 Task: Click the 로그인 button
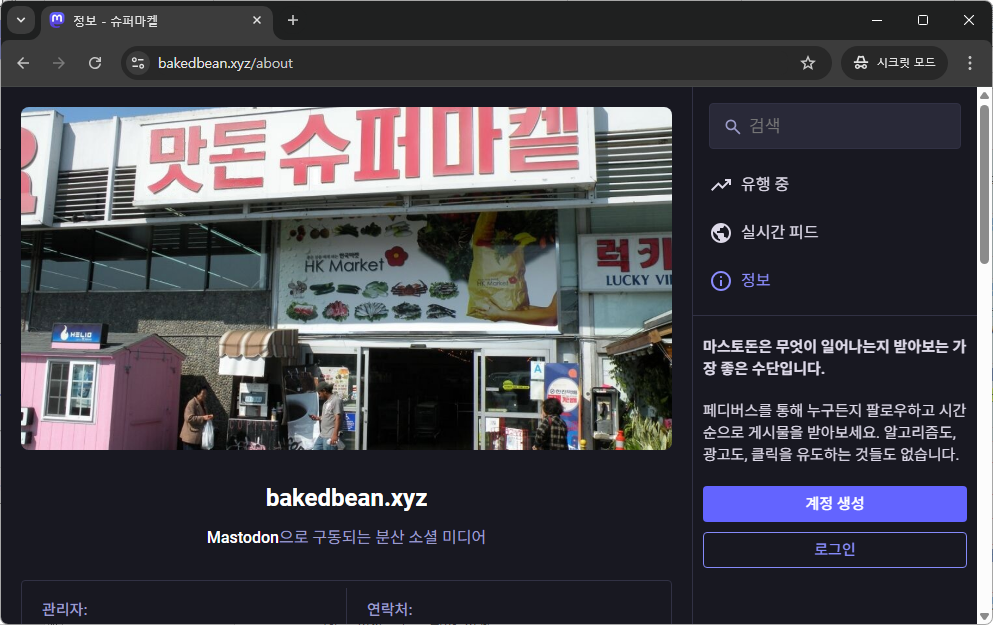click(834, 549)
